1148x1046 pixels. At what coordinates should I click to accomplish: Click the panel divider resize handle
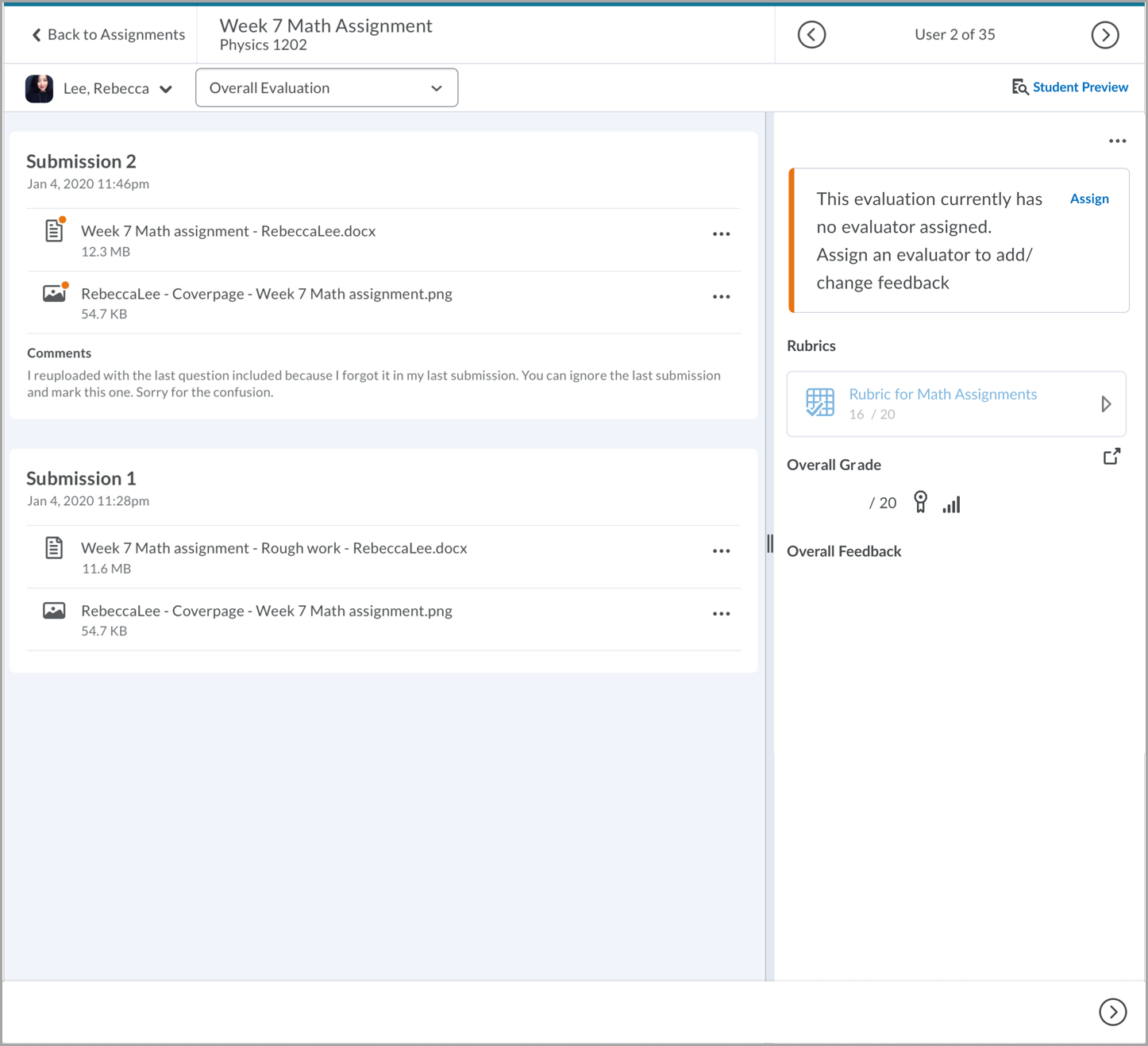pos(770,544)
